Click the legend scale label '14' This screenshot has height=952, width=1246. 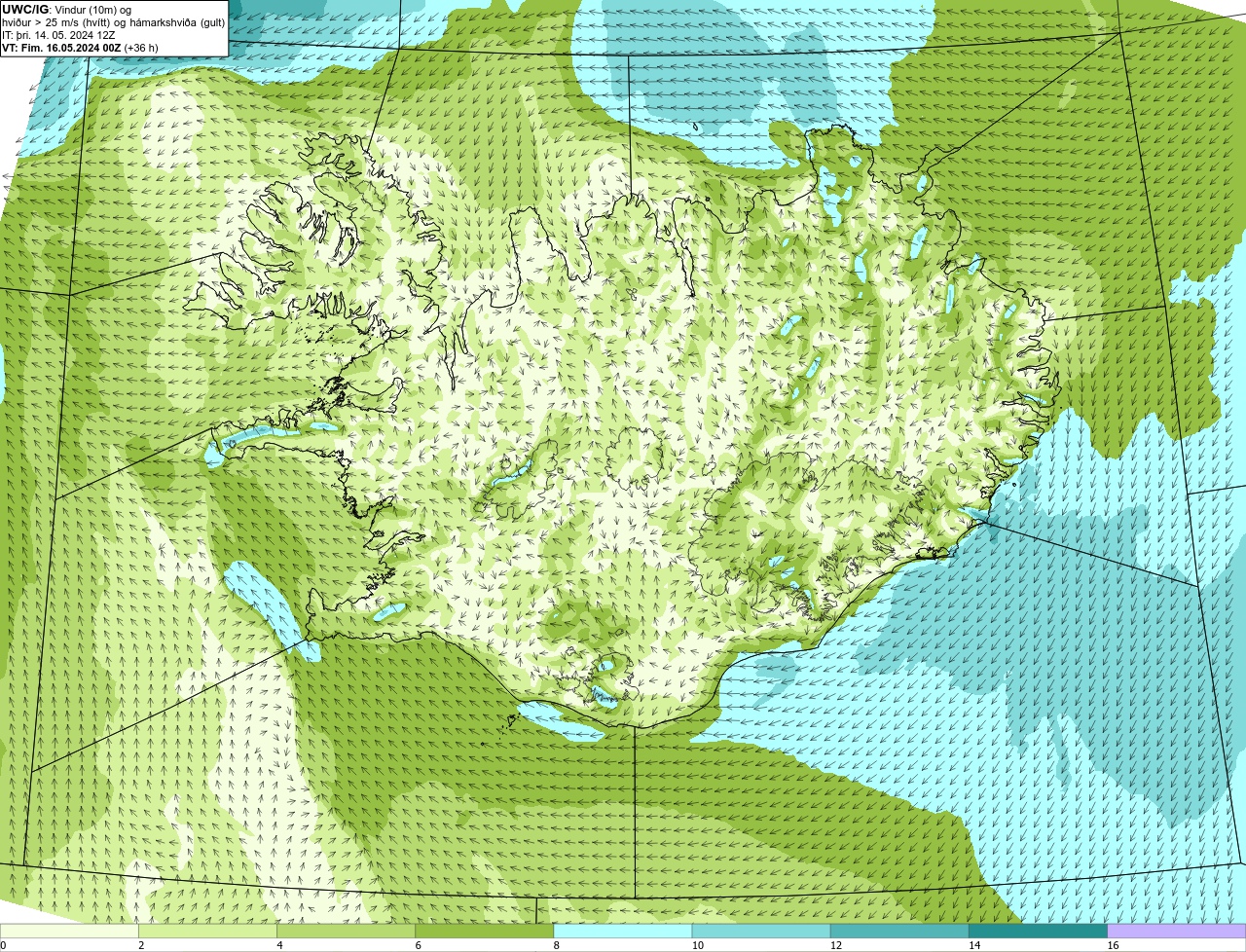(974, 945)
